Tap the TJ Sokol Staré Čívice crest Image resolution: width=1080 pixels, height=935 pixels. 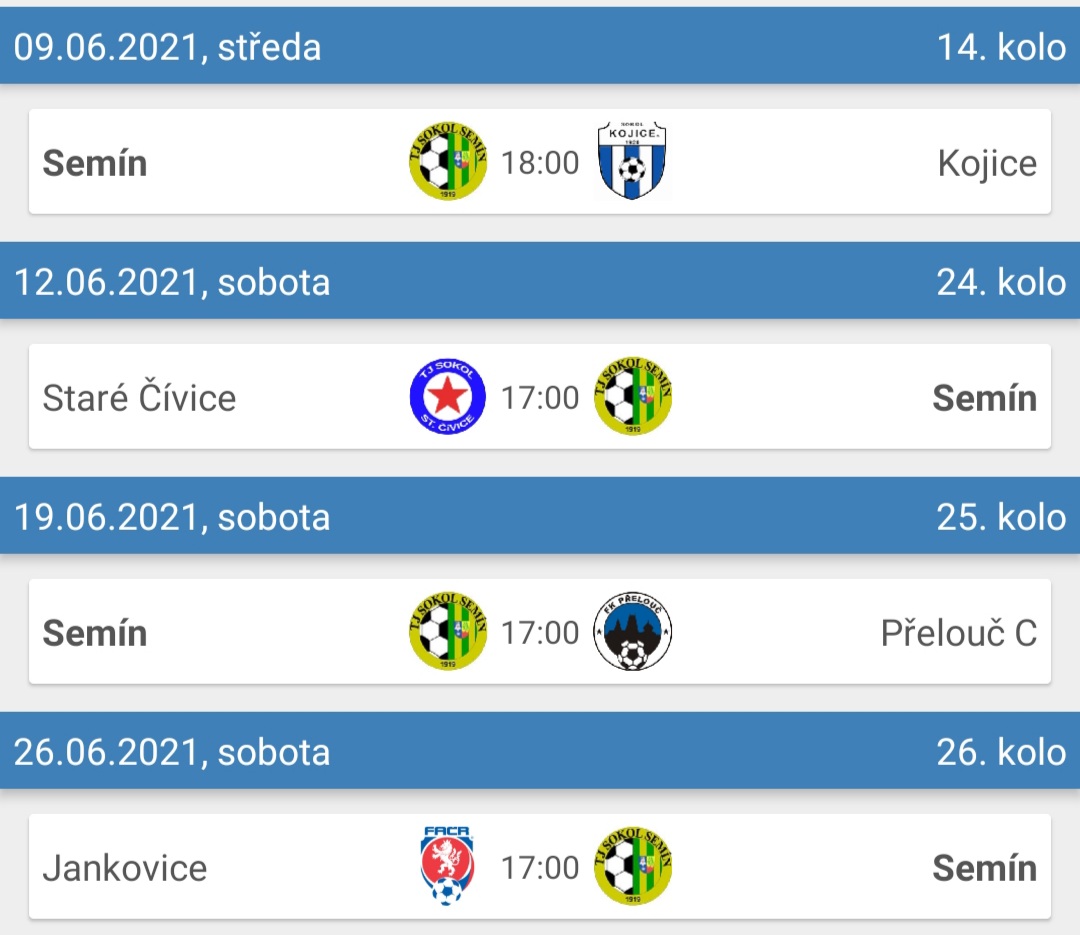[448, 397]
